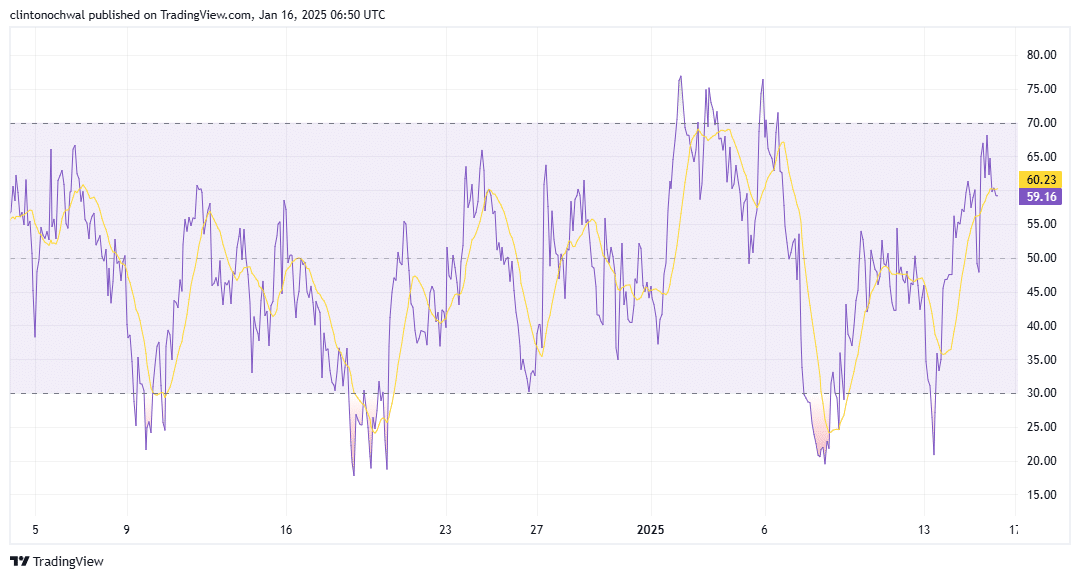Click the 80.00 price axis label

1041,55
